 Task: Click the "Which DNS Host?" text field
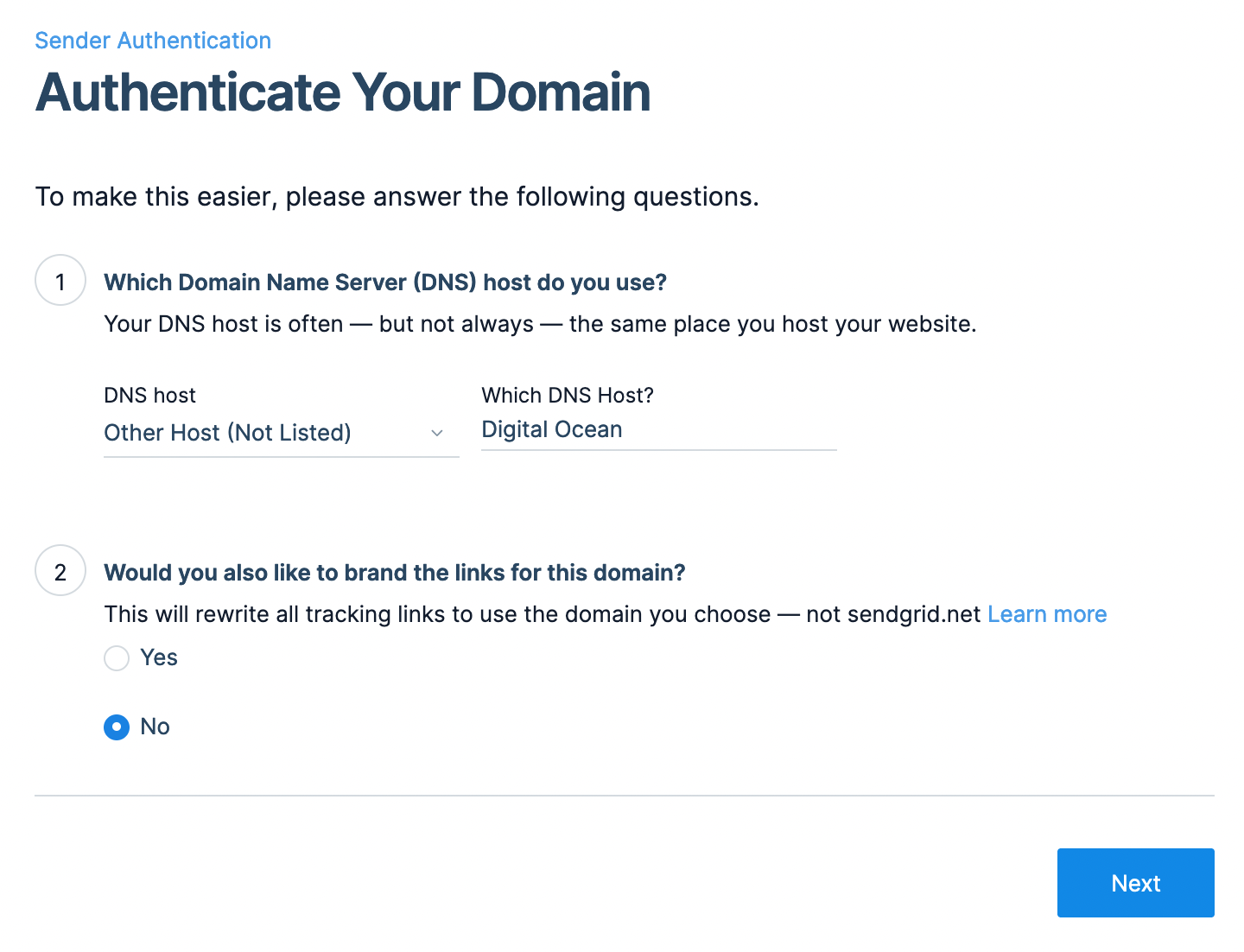coord(658,429)
